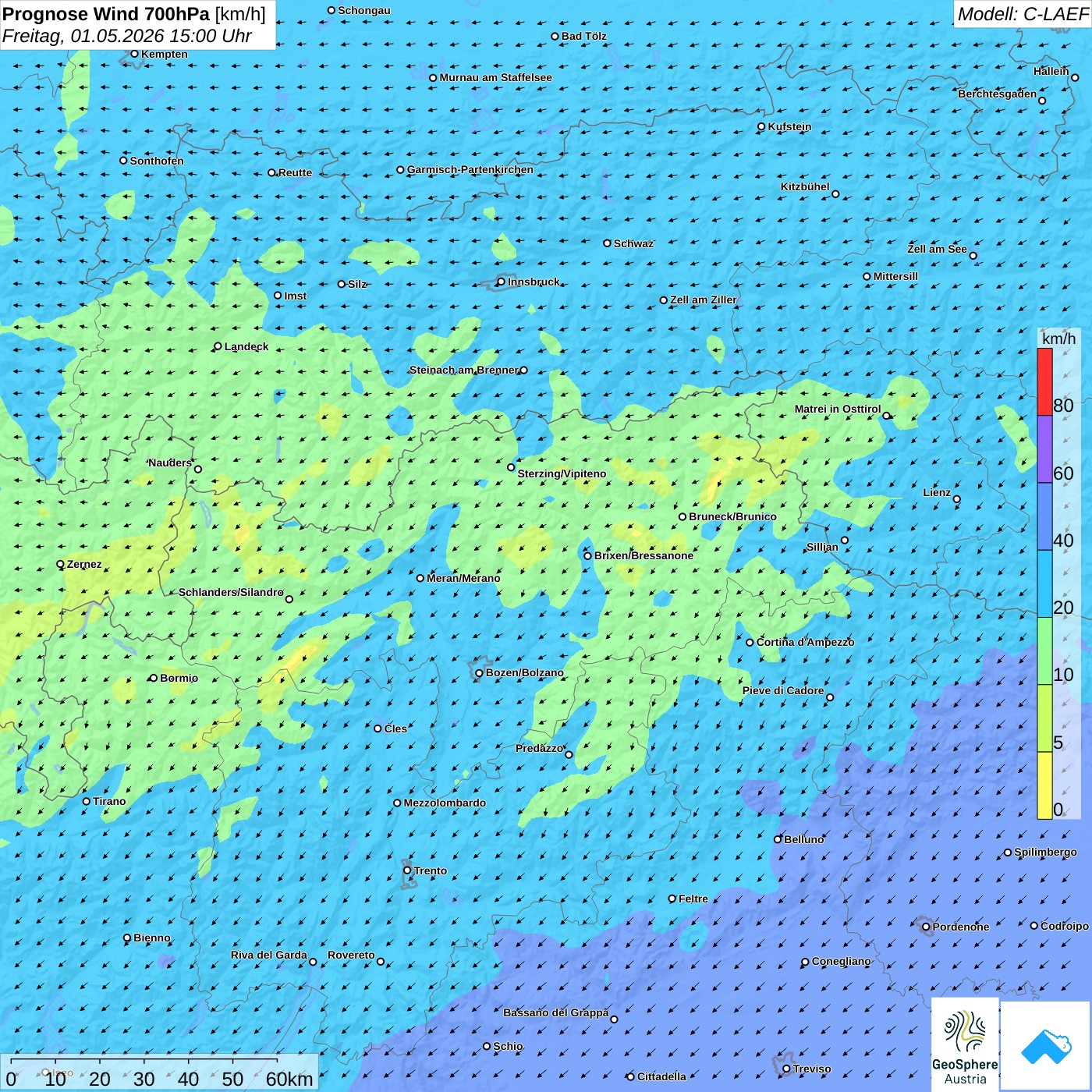This screenshot has width=1092, height=1092.
Task: Click the Pordenone city marker
Action: click(x=926, y=927)
